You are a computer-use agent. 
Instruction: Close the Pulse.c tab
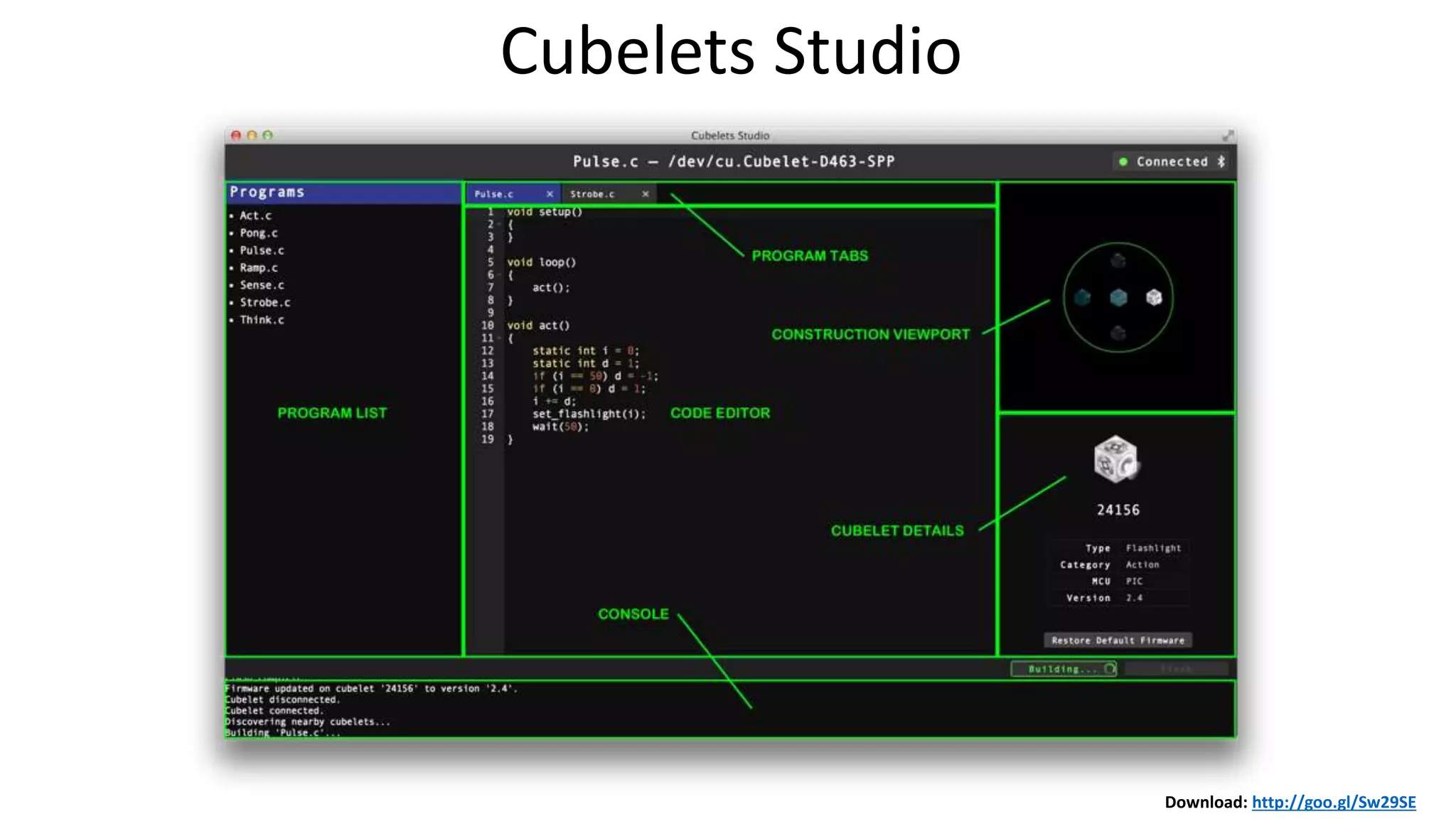tap(550, 193)
